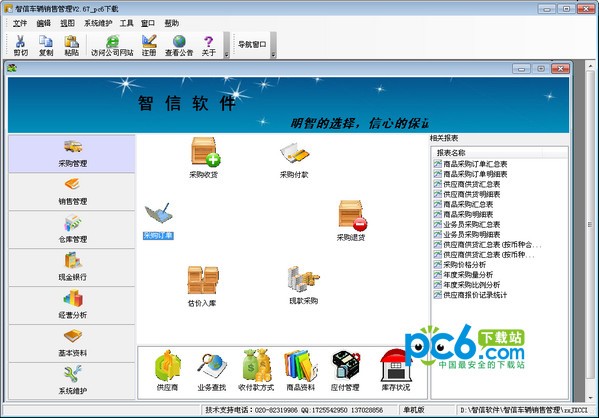Open report 年度采购比例分析
The height and width of the screenshot is (418, 599).
point(467,285)
